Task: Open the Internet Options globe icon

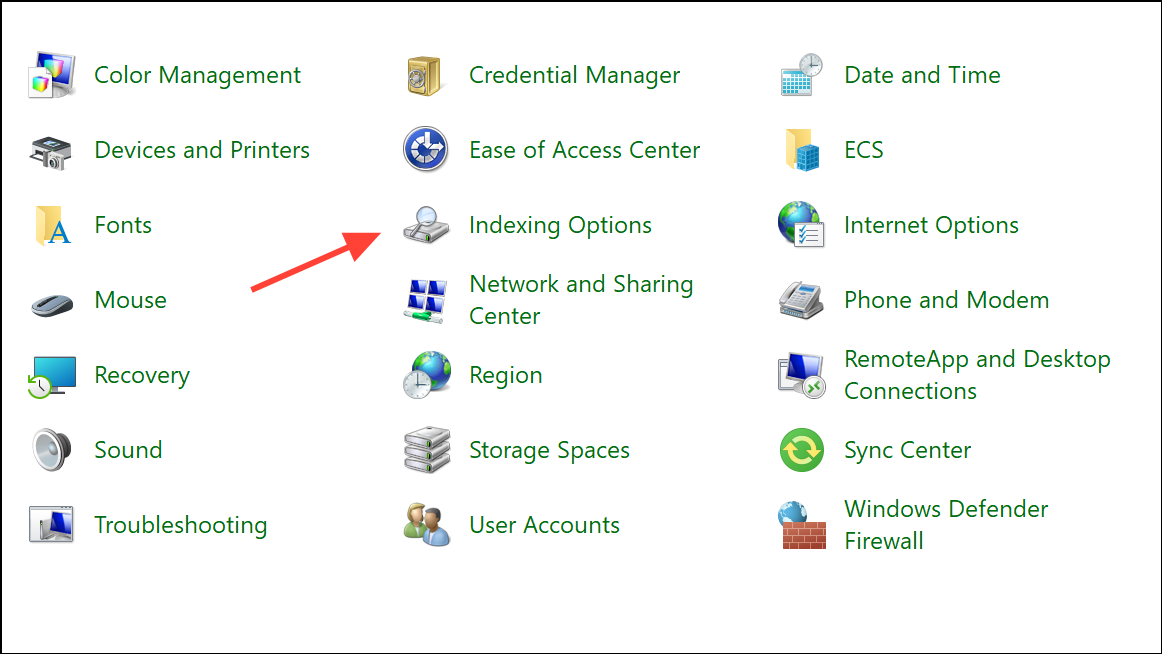Action: coord(802,224)
